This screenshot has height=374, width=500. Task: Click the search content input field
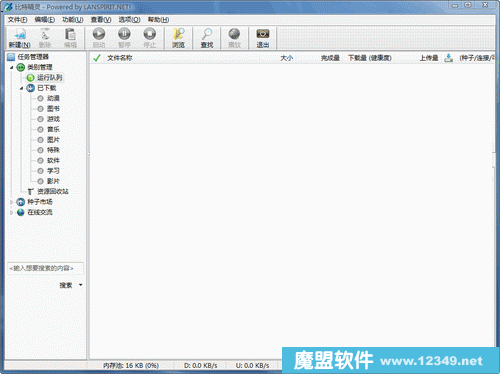45,268
